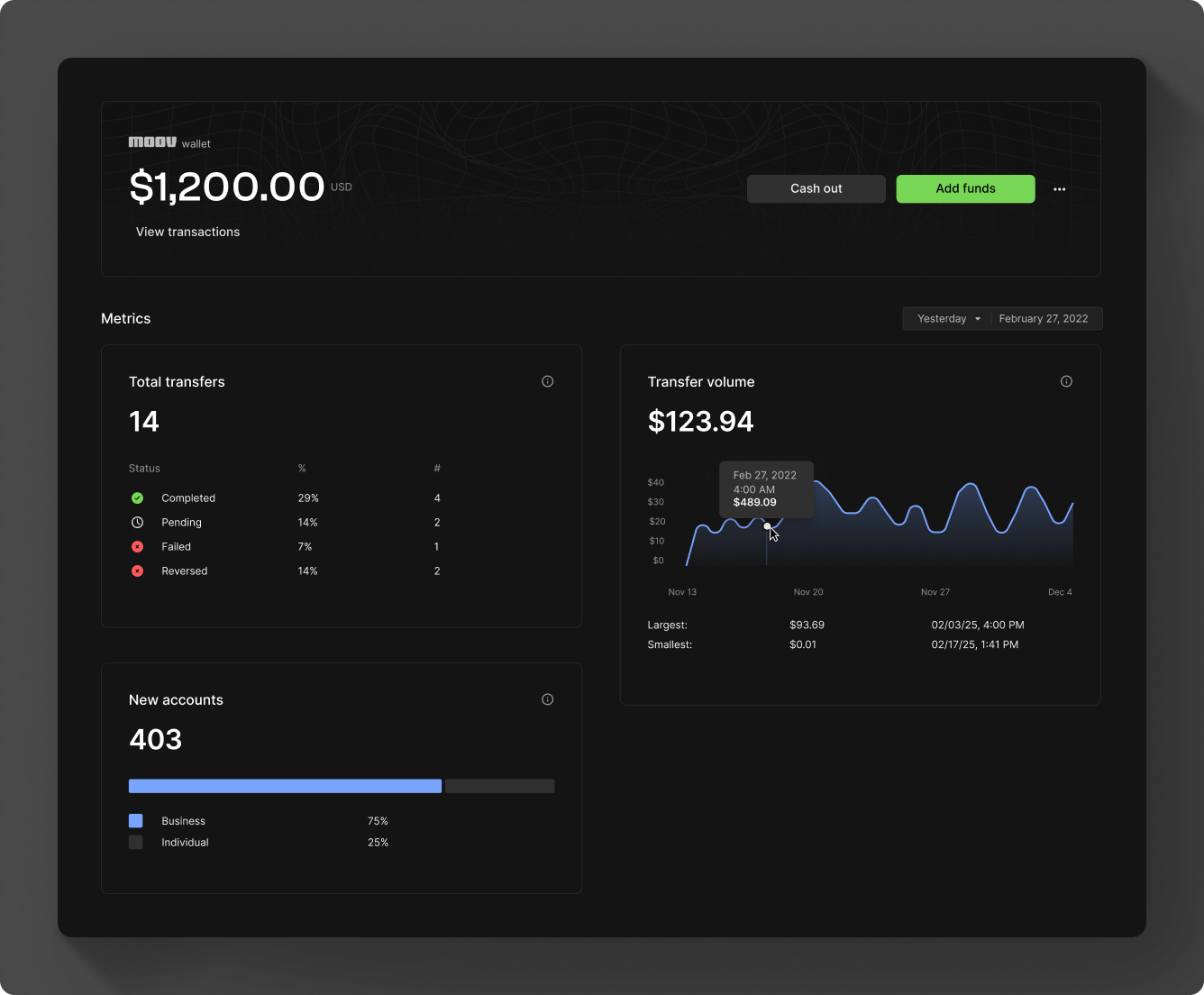1204x995 pixels.
Task: Click New accounts info icon
Action: coord(547,699)
